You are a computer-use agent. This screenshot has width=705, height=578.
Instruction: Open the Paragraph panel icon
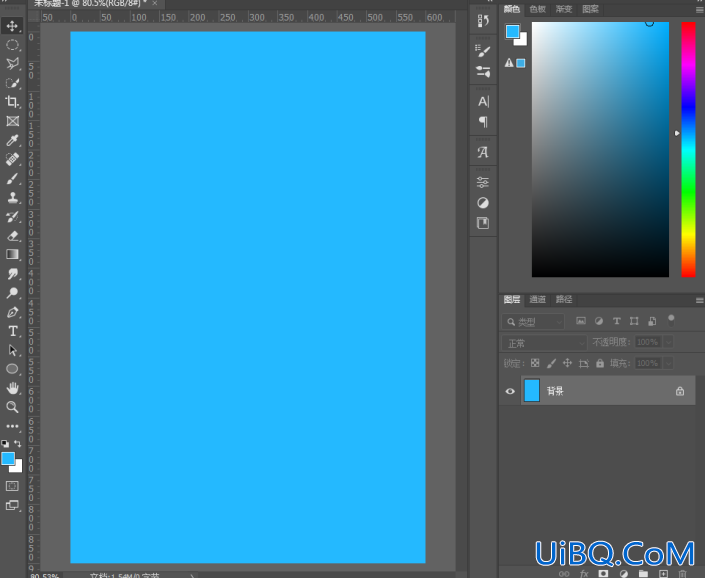click(x=483, y=122)
